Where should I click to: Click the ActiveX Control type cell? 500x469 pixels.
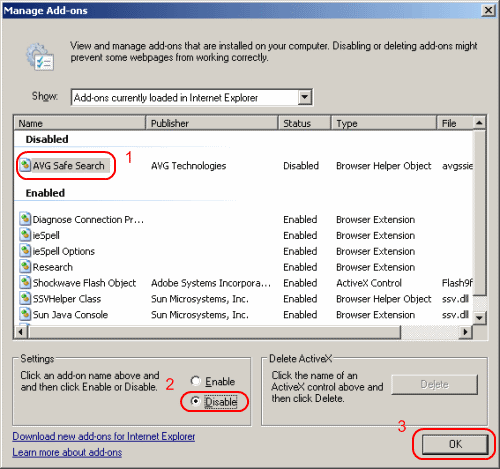pos(369,283)
